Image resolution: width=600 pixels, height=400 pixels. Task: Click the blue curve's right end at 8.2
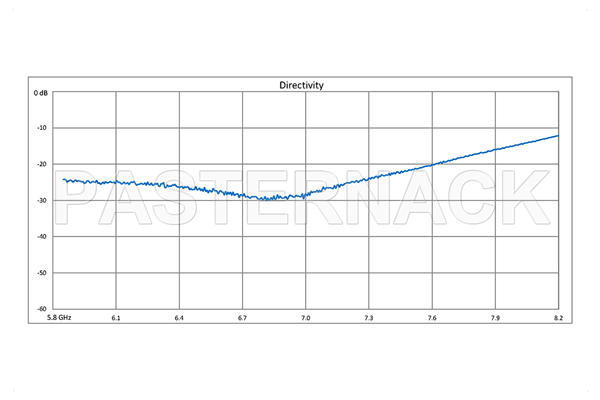[x=557, y=136]
